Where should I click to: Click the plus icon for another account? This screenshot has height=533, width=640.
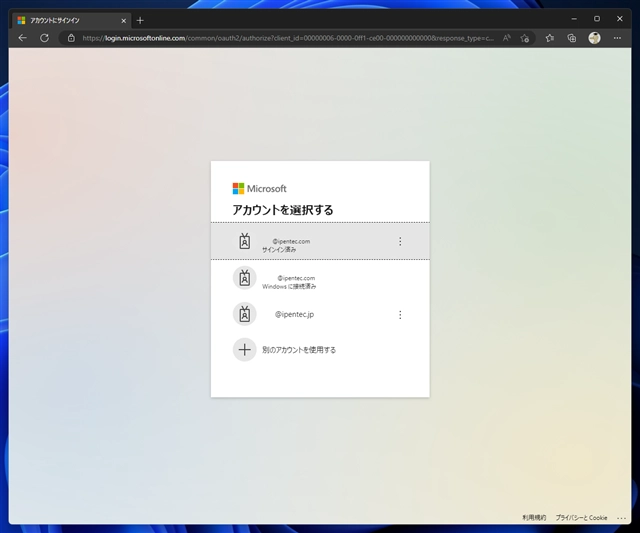pyautogui.click(x=244, y=350)
